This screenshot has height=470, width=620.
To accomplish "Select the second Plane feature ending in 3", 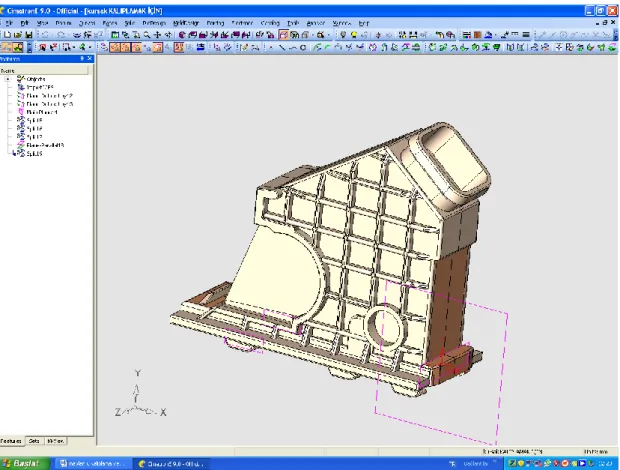I will pos(49,104).
